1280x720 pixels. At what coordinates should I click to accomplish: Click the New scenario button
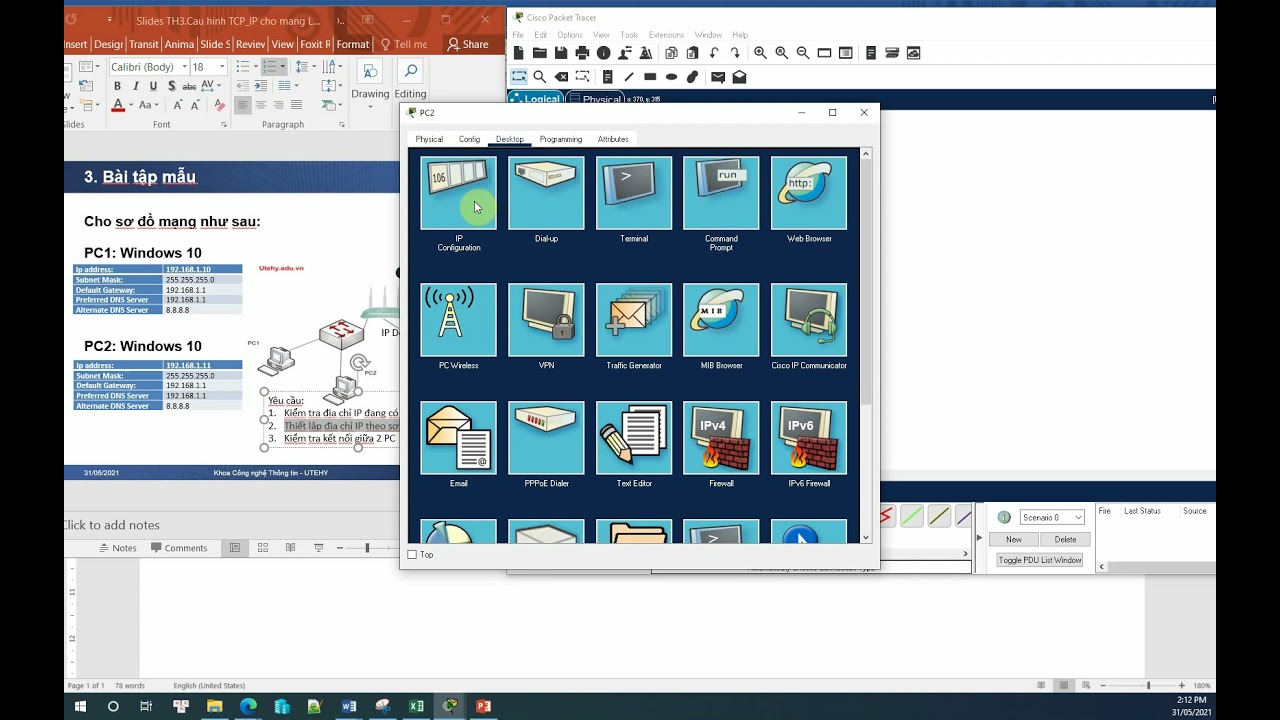[1014, 539]
